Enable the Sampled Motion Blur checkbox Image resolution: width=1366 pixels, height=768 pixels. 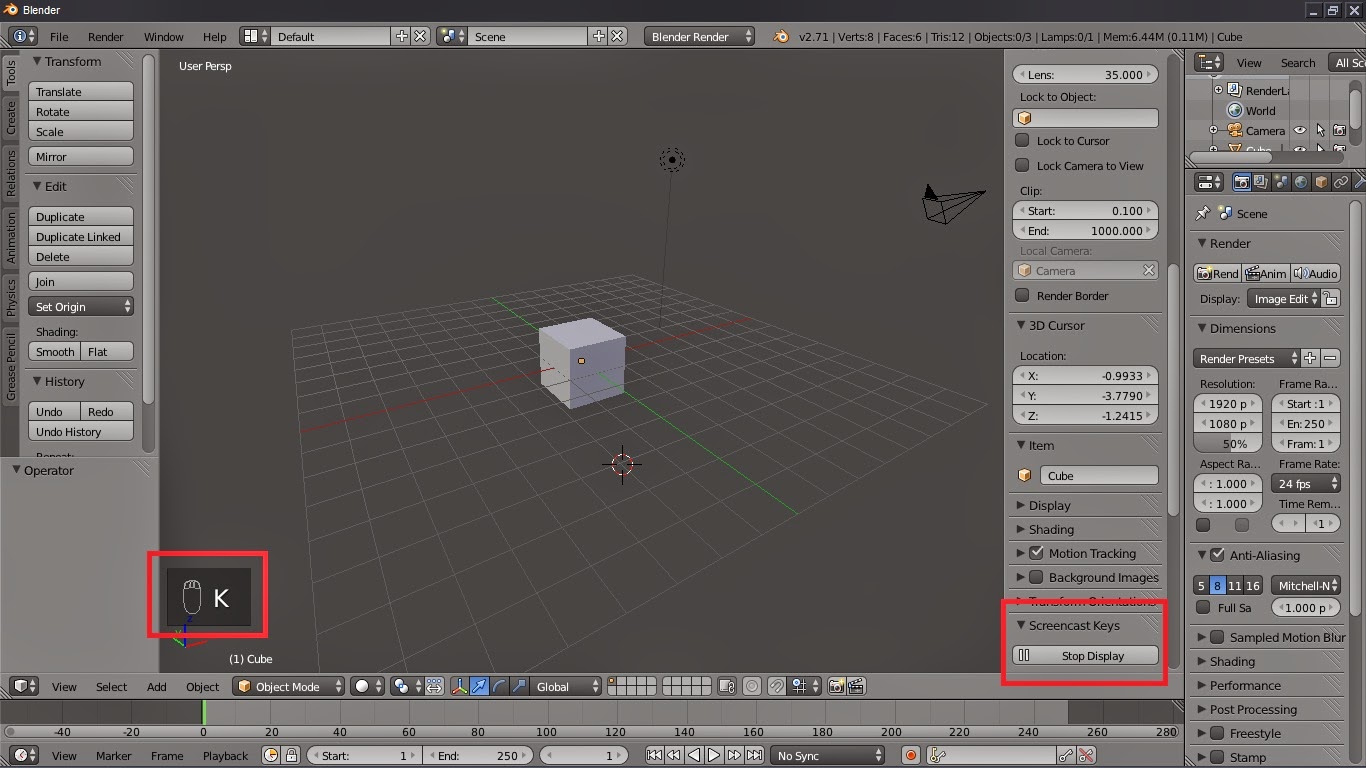point(1217,637)
